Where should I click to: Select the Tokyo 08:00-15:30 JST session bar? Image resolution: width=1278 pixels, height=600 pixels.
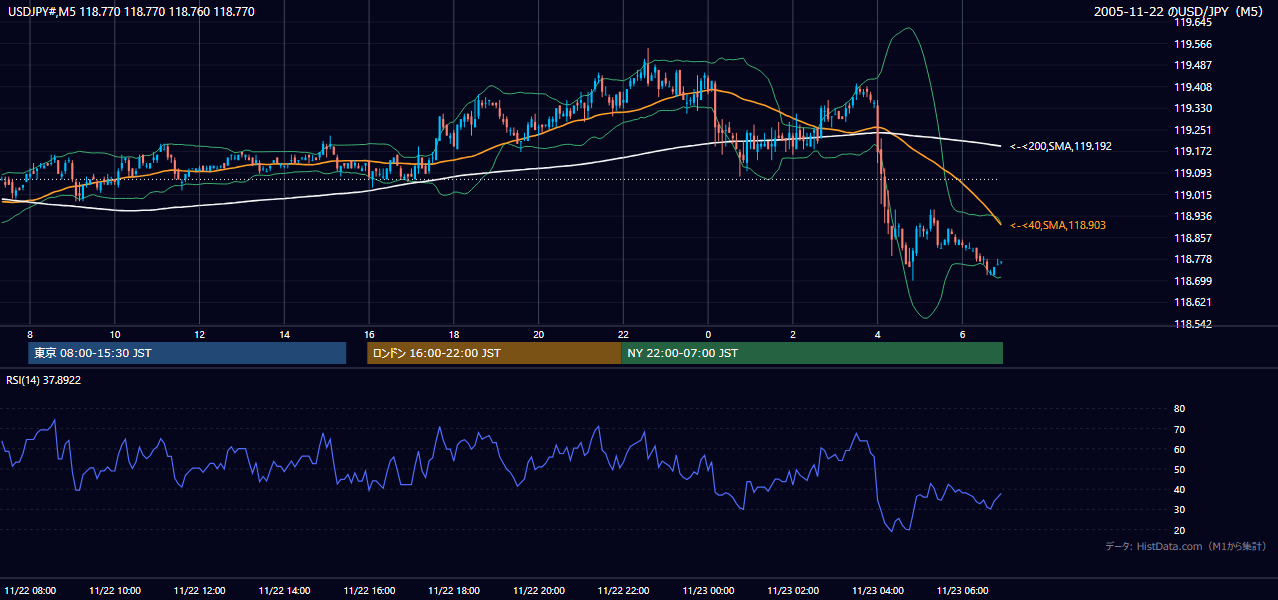187,353
